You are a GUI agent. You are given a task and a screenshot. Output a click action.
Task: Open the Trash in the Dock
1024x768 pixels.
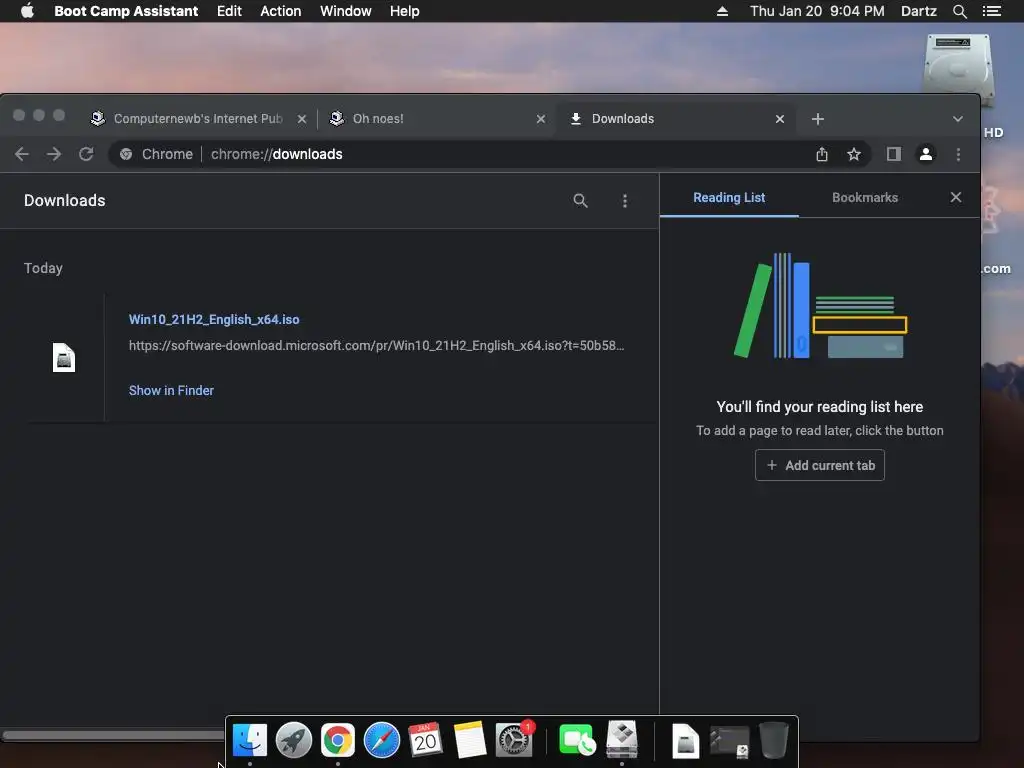pos(773,741)
